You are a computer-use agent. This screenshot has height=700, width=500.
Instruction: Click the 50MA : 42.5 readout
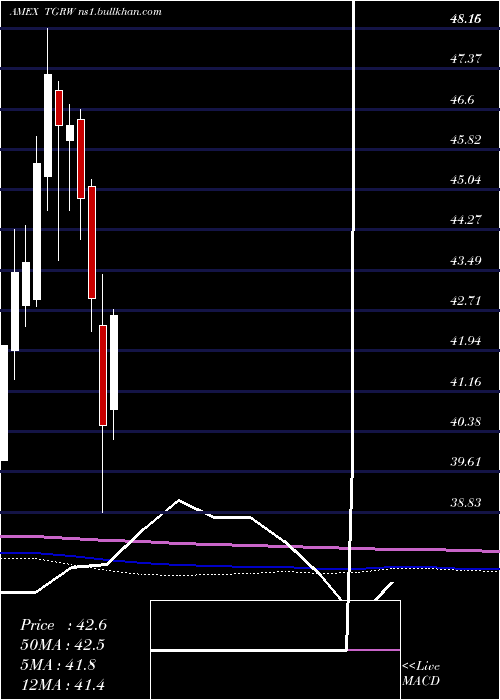[63, 645]
